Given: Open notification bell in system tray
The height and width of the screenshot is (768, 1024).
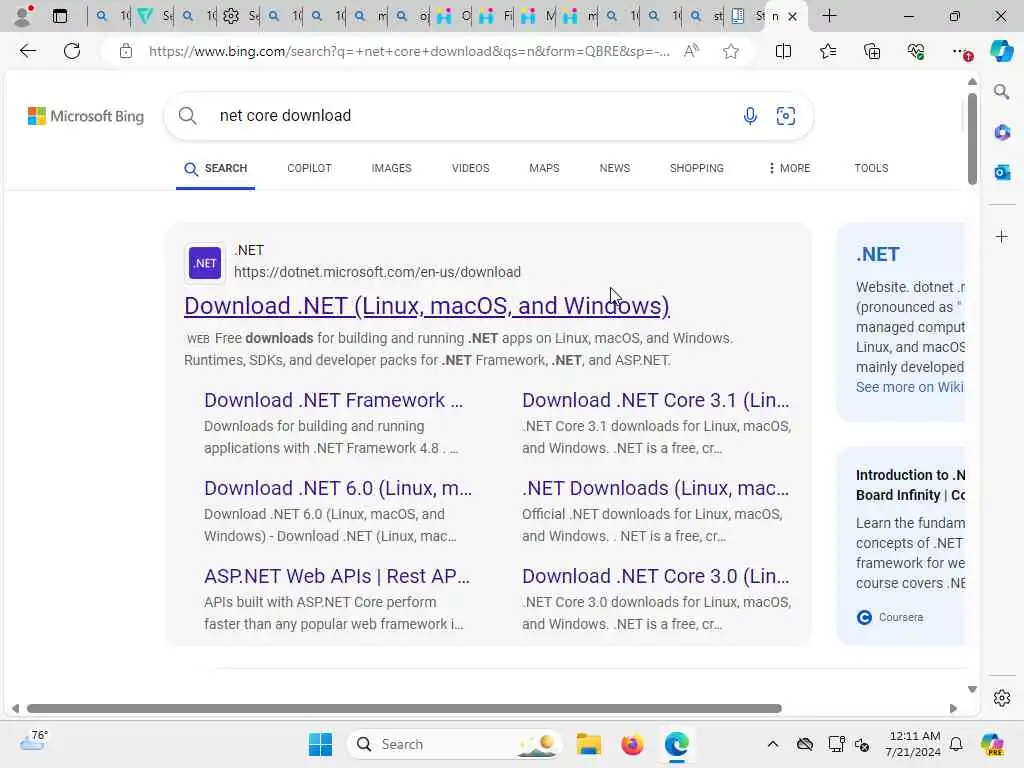Looking at the screenshot, I should pyautogui.click(x=956, y=744).
